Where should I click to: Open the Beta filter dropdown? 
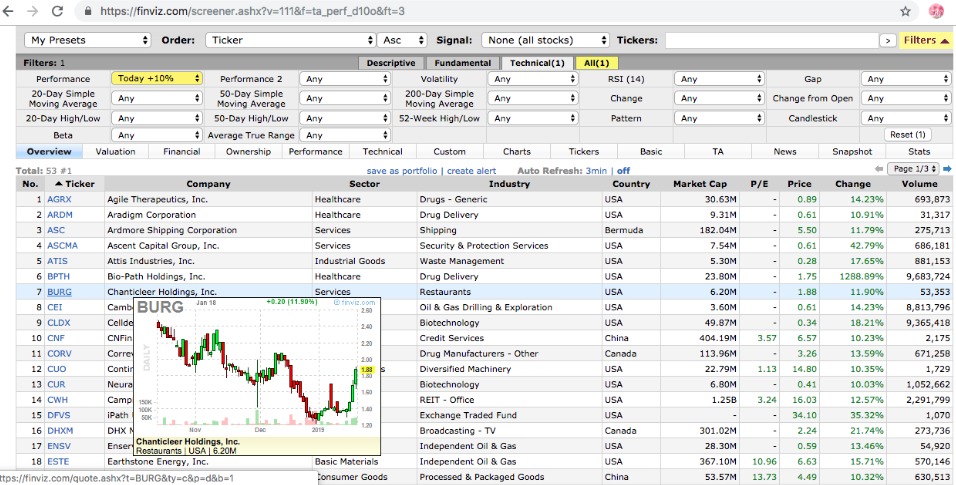tap(157, 135)
